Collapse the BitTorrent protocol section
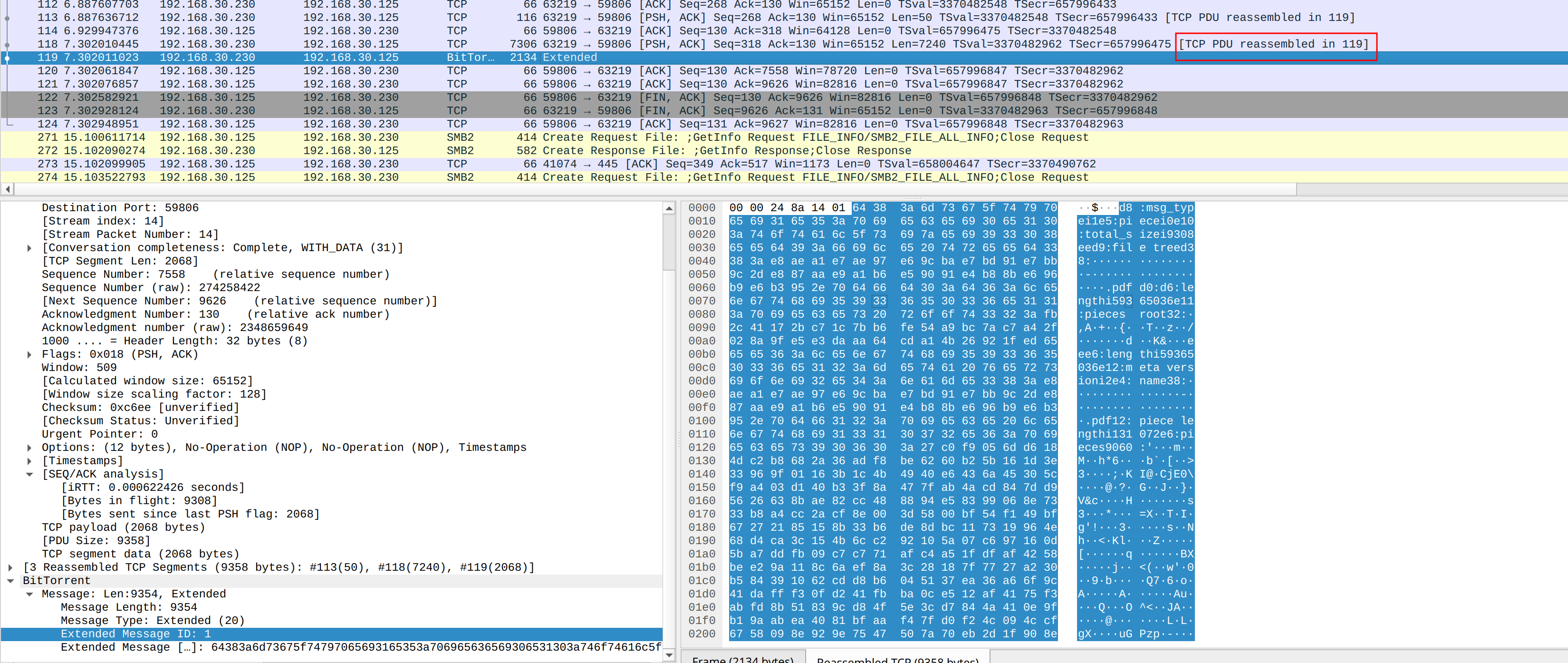This screenshot has height=663, width=1568. [10, 581]
